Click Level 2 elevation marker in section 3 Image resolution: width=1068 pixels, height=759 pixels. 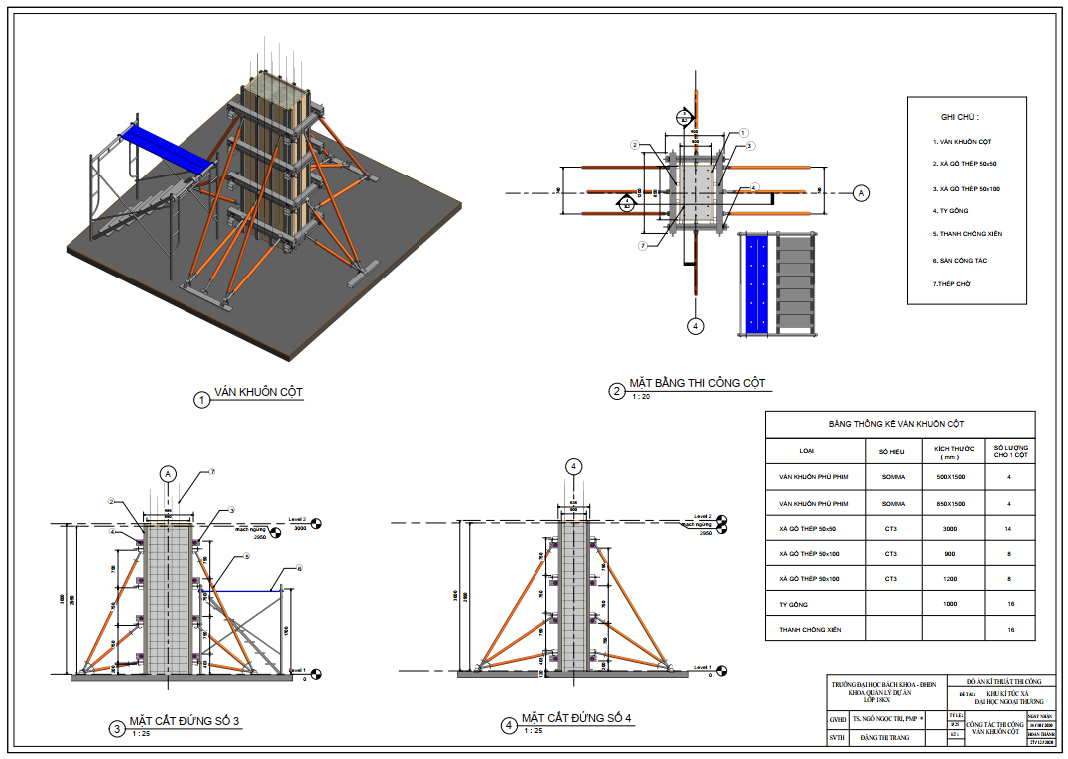tap(317, 523)
